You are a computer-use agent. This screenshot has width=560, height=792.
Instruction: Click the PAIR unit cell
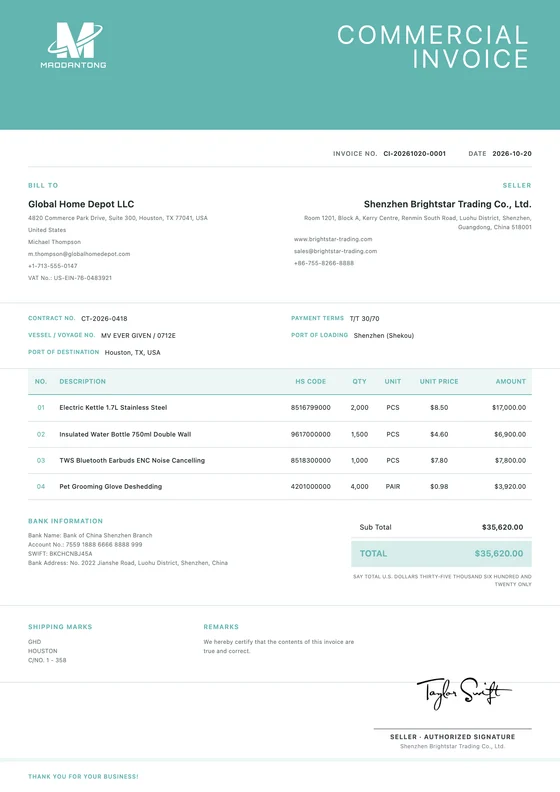393,487
